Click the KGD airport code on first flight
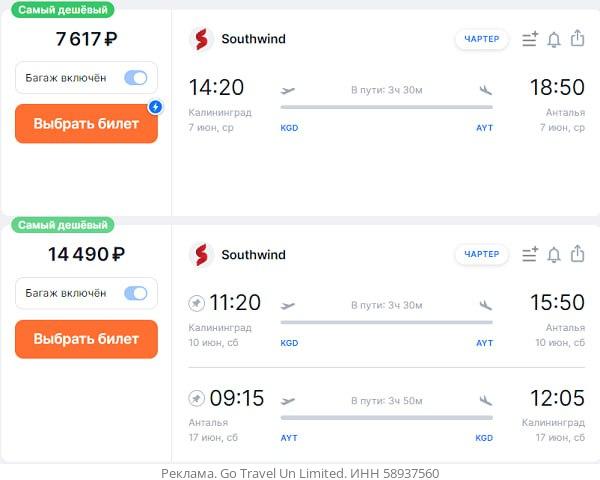The width and height of the screenshot is (600, 480). pos(289,128)
